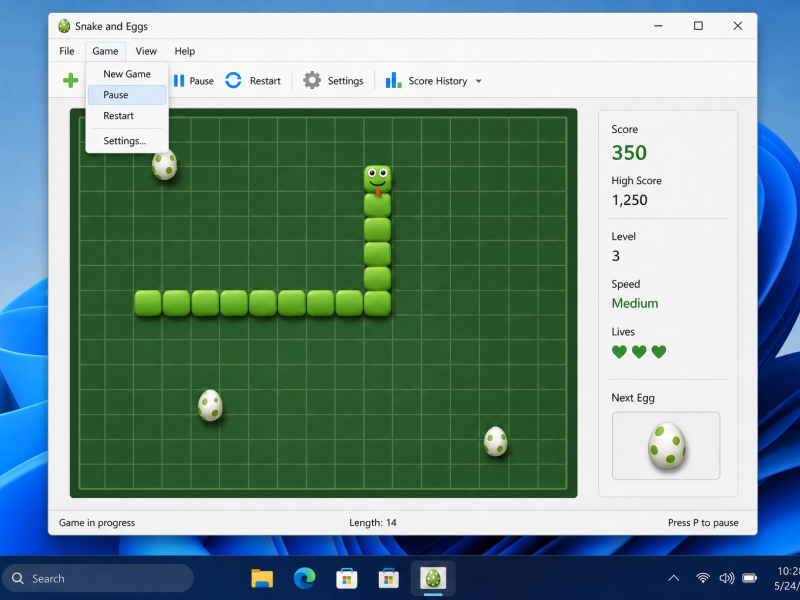Open Microsoft Edge from the taskbar
The height and width of the screenshot is (600, 800).
pyautogui.click(x=305, y=579)
